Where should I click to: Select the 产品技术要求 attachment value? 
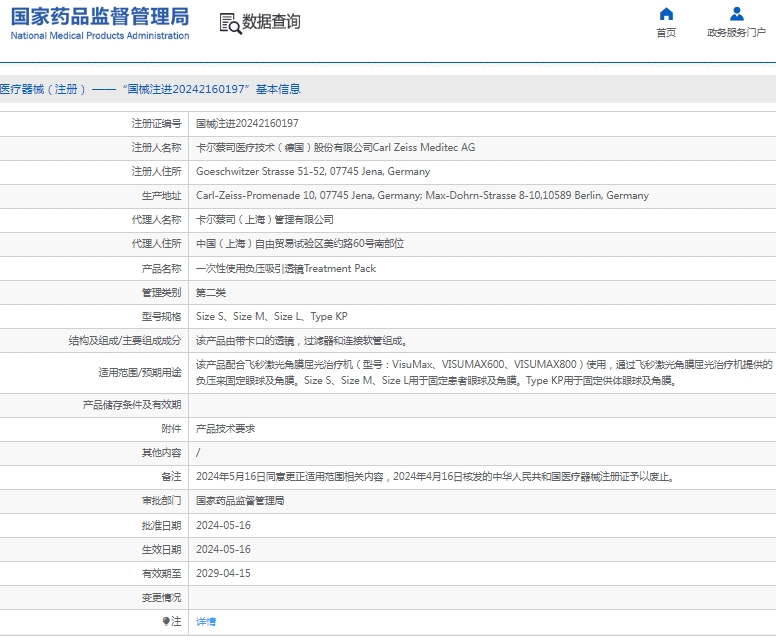click(x=225, y=429)
